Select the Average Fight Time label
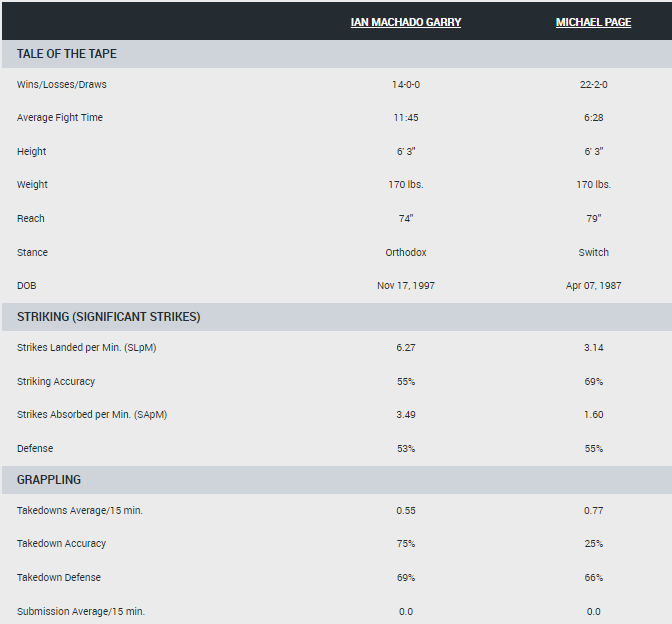Screen dimensions: 672x624 tap(60, 118)
